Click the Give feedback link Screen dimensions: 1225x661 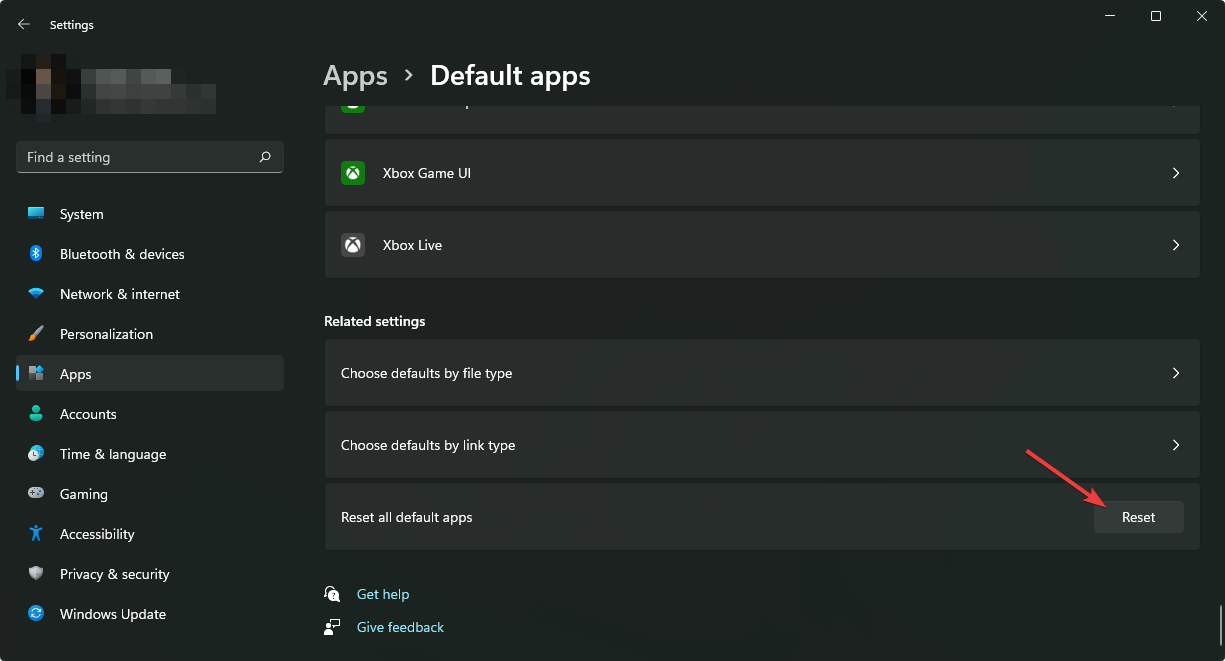pos(400,627)
